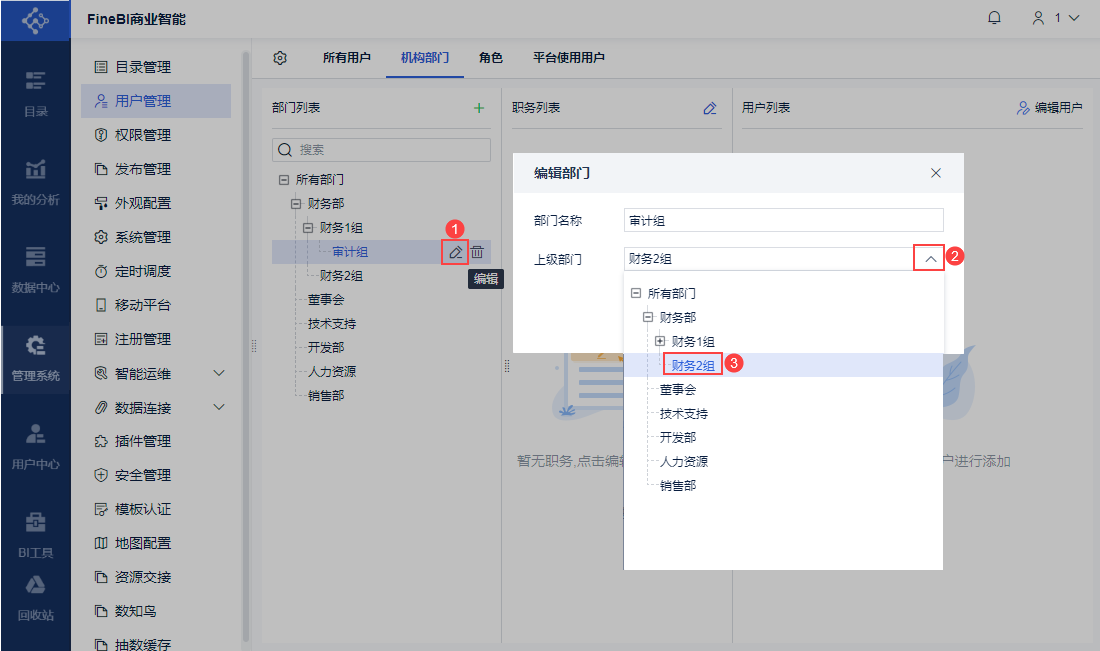This screenshot has height=651, width=1100.
Task: Open 发布管理 menu item
Action: 156,169
